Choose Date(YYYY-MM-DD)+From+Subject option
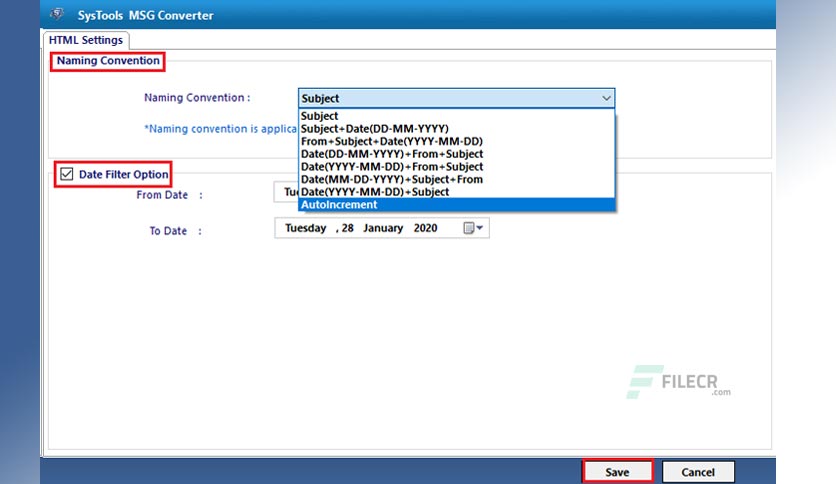This screenshot has width=836, height=484. coord(456,166)
